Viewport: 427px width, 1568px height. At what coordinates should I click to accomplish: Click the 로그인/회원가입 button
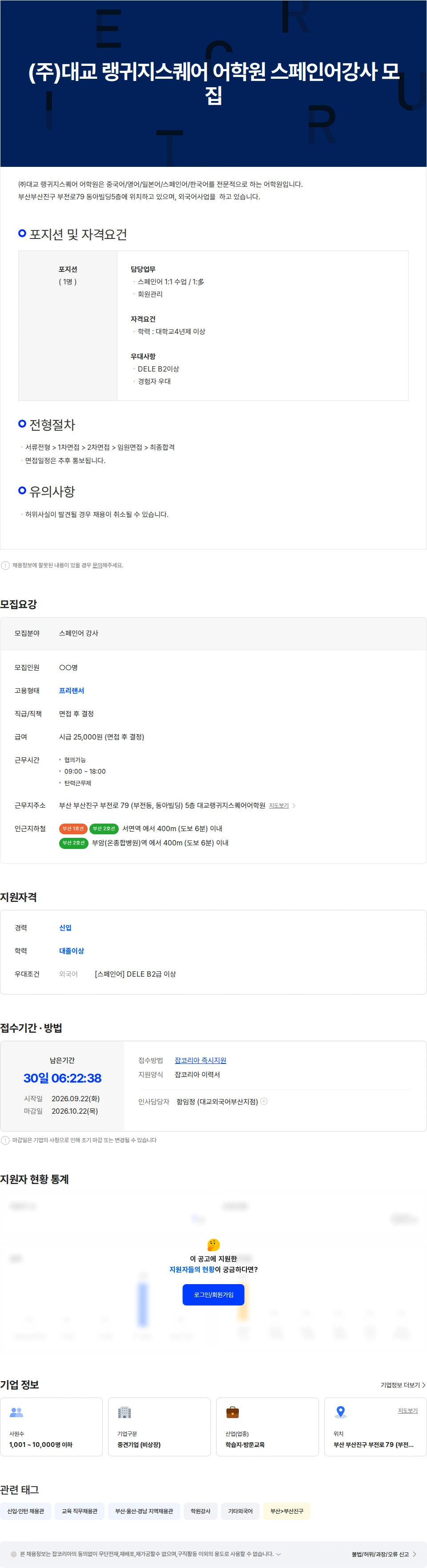click(213, 1295)
